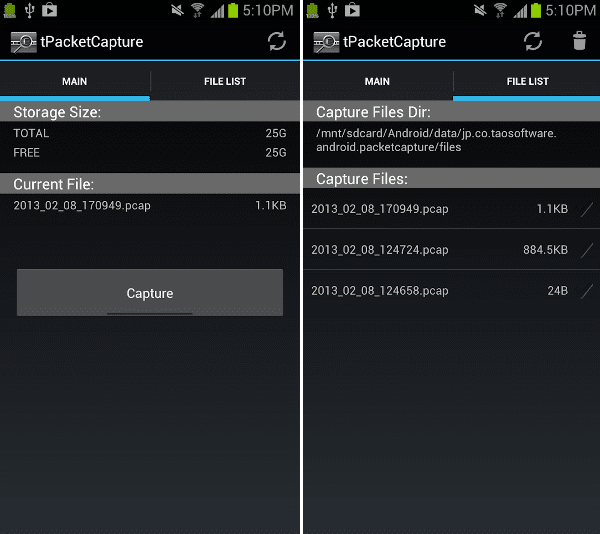Screen dimensions: 600x534
Task: Tap the Wi-Fi signal icon on the right screen
Action: (x=500, y=10)
